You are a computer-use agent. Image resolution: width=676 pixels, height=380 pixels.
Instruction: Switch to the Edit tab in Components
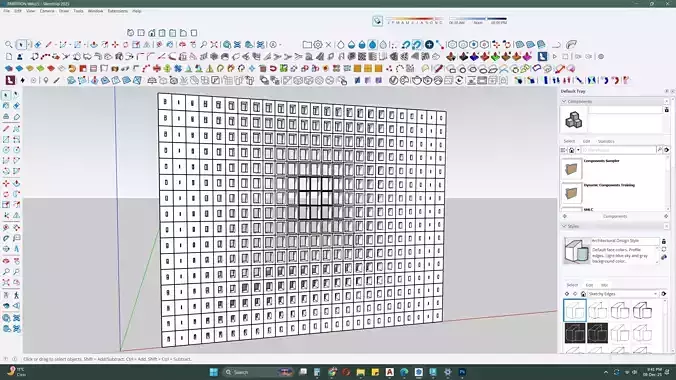click(586, 141)
